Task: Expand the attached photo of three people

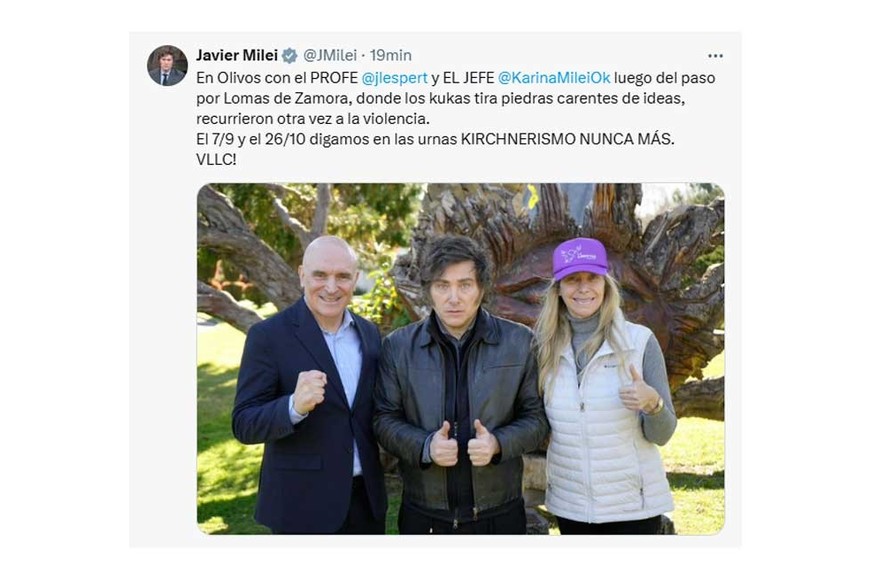Action: click(461, 359)
